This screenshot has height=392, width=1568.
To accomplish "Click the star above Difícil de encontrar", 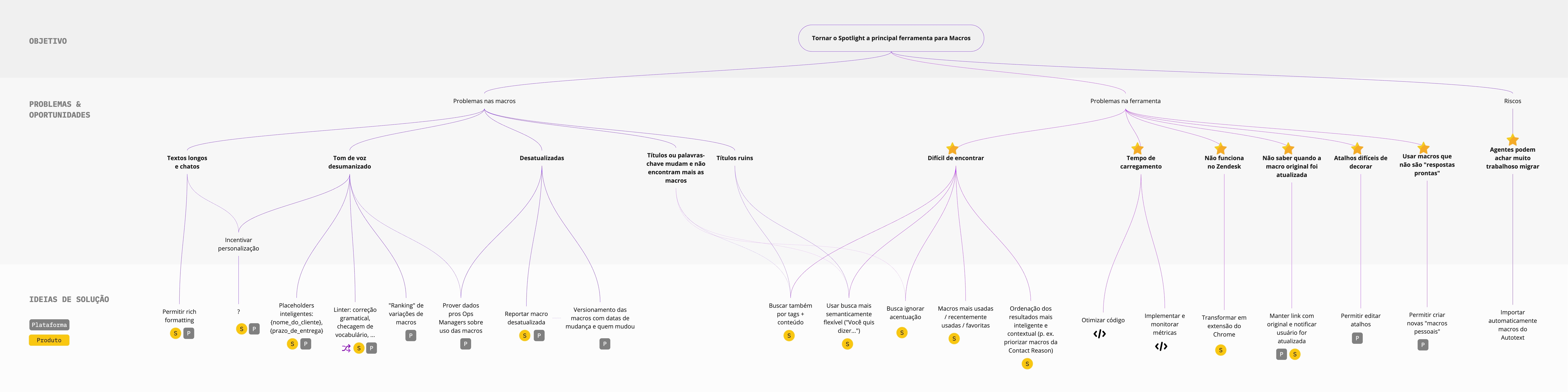I will coord(953,149).
